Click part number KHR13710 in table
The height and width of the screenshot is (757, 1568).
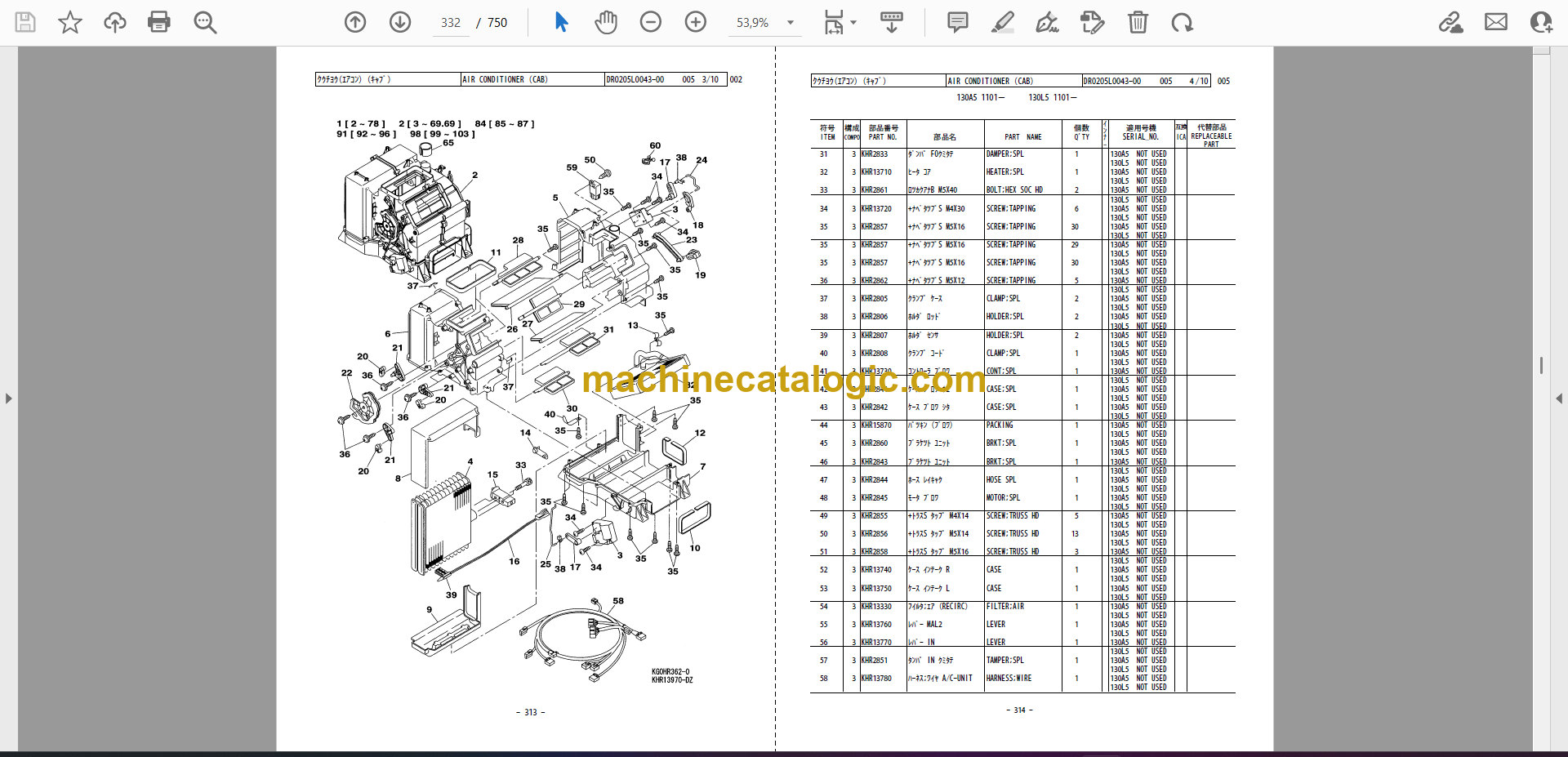point(876,172)
